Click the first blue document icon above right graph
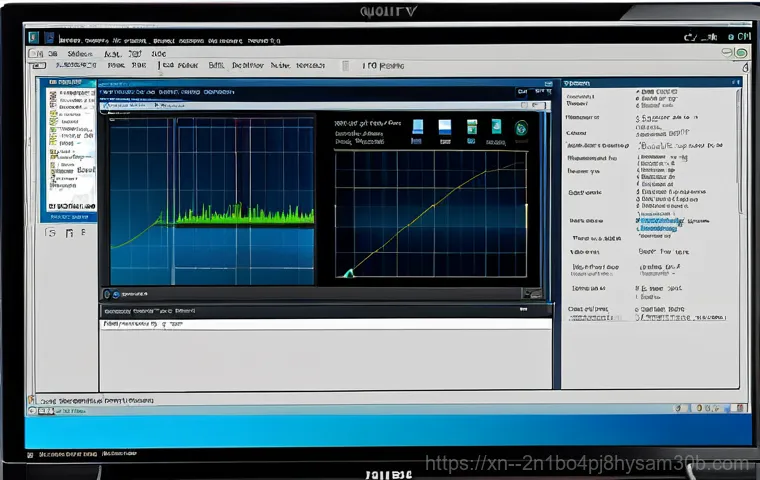 pyautogui.click(x=418, y=127)
